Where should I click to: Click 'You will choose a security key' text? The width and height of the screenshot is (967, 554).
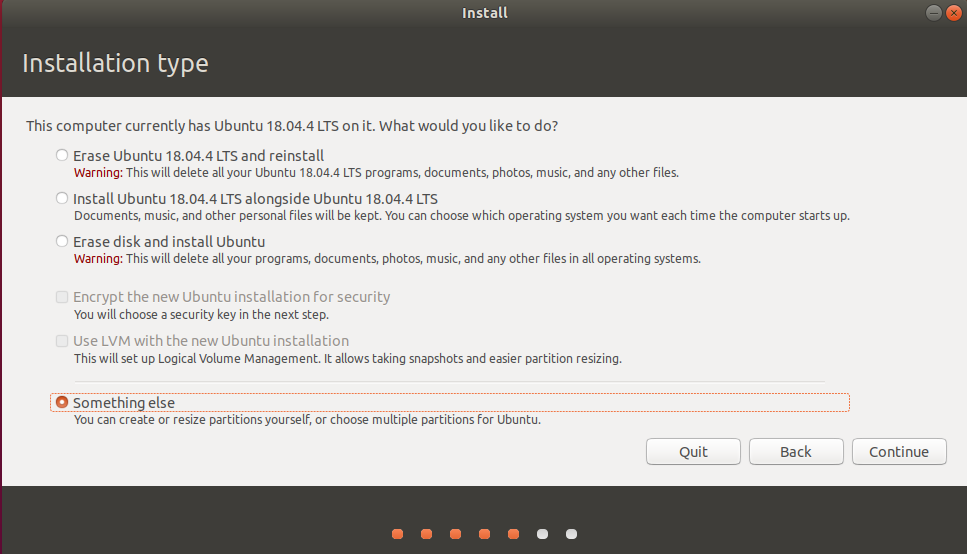tap(201, 315)
